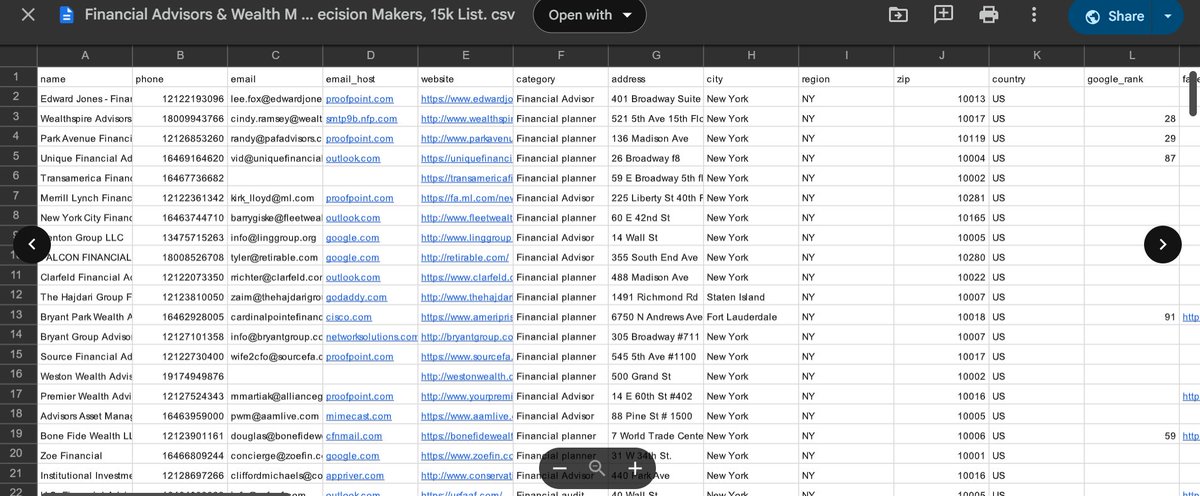The height and width of the screenshot is (496, 1200).
Task: Click address cell '14 Wall St'
Action: pyautogui.click(x=655, y=238)
